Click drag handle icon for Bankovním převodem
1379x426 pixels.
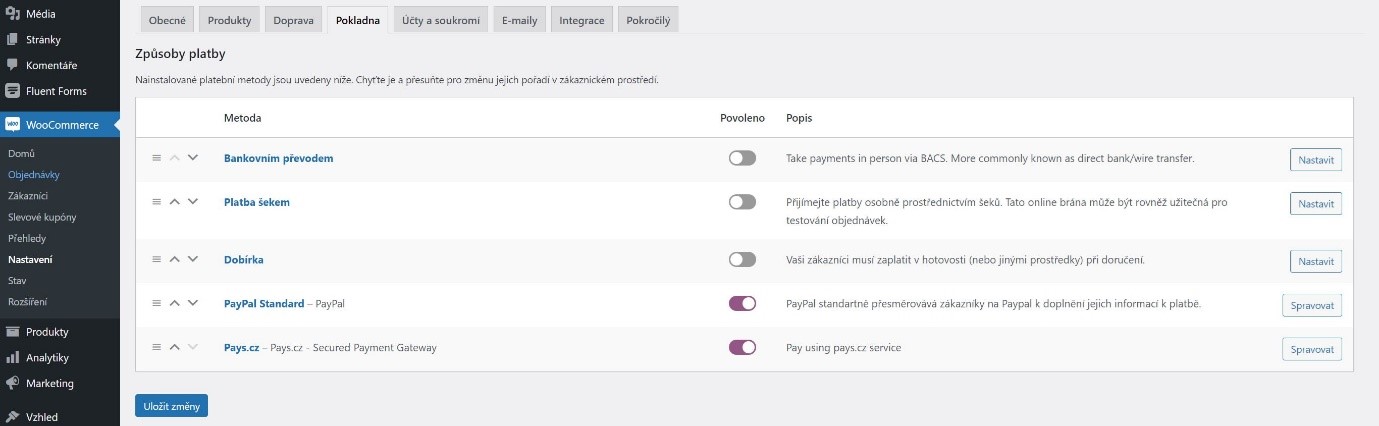(x=156, y=158)
